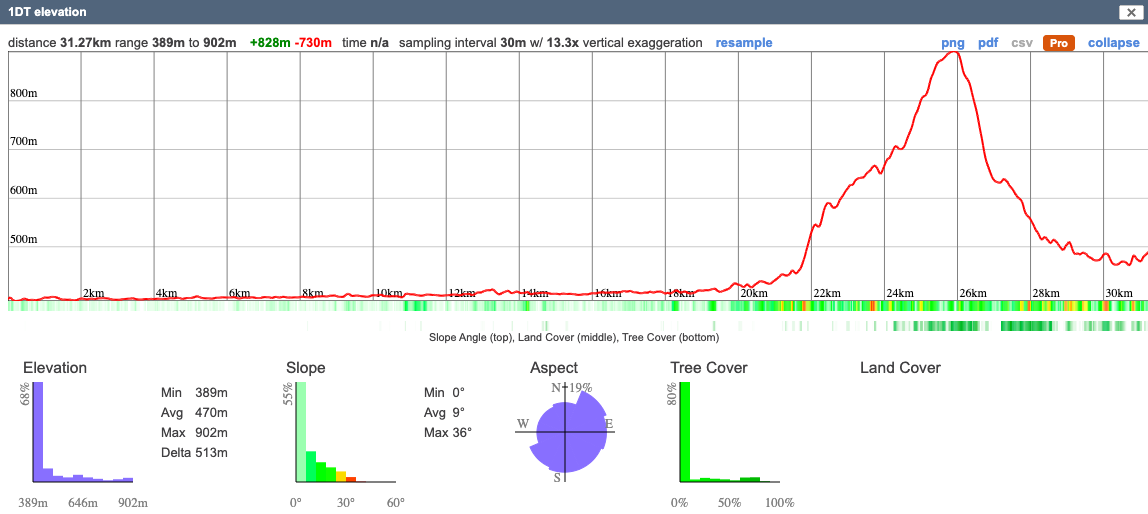The image size is (1148, 514).
Task: Collapse the elevation statistics section
Action: coord(1113,43)
